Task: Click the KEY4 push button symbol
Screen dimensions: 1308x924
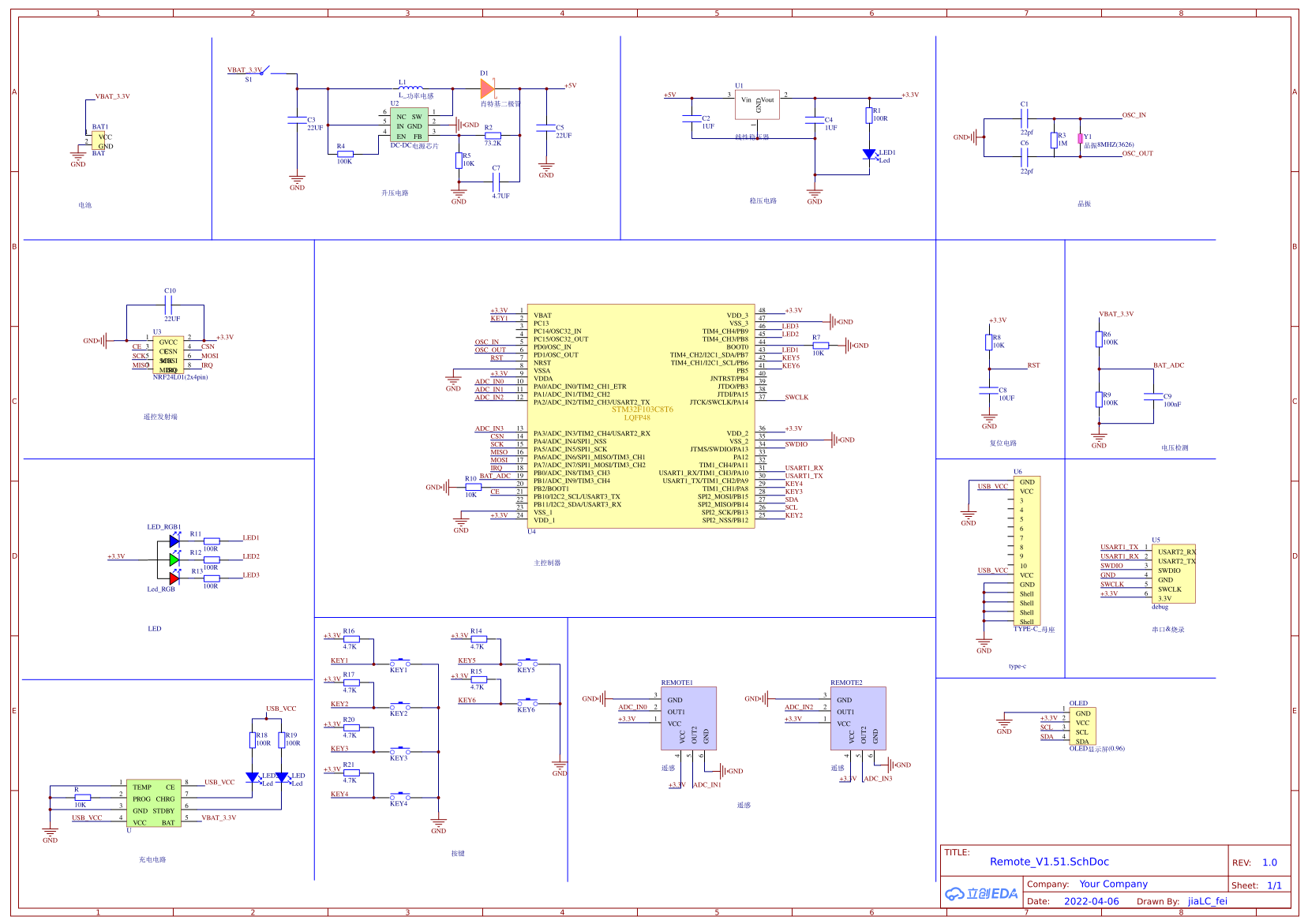Action: [x=399, y=795]
